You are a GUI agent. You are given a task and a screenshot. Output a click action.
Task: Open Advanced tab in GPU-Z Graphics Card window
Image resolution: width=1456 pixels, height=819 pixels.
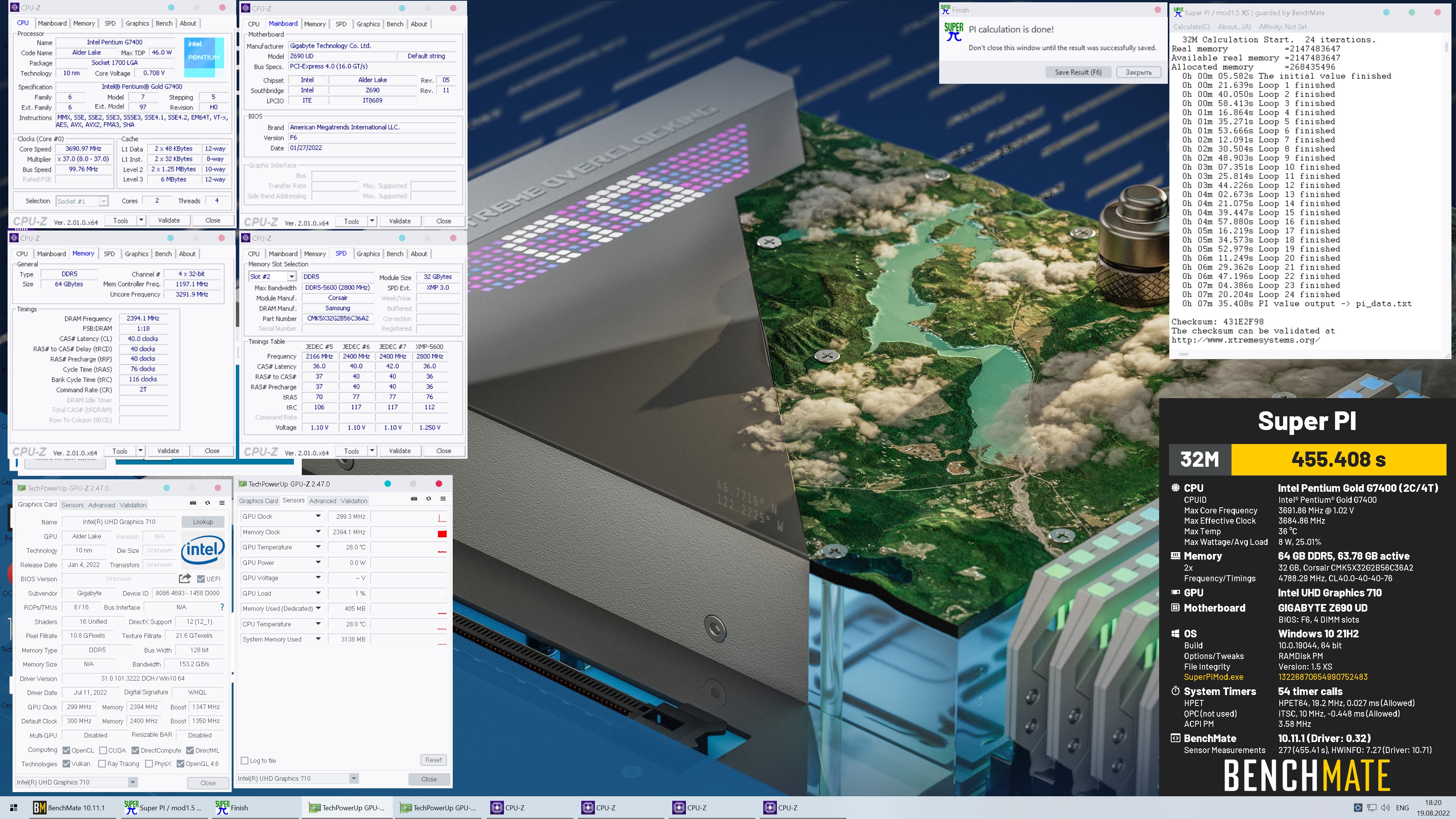click(x=101, y=505)
